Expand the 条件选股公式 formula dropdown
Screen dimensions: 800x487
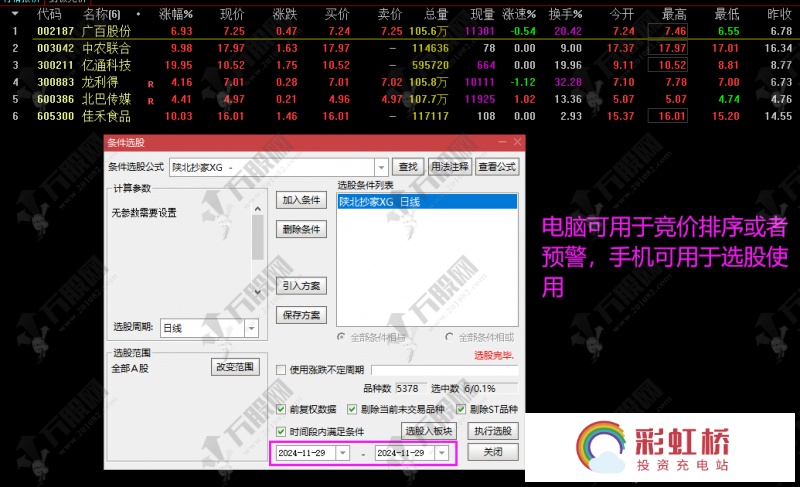click(x=381, y=167)
